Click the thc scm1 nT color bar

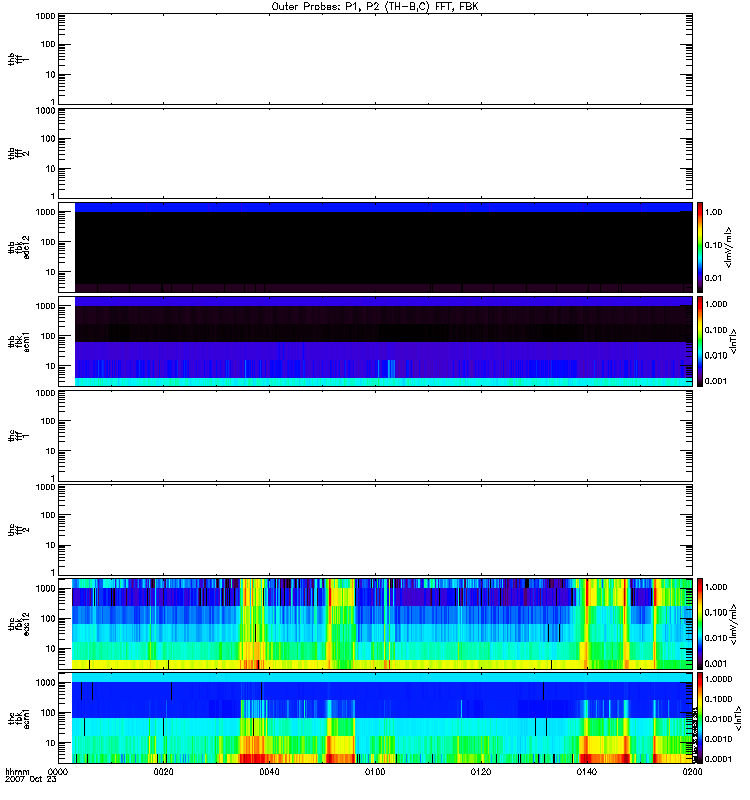pyautogui.click(x=702, y=716)
